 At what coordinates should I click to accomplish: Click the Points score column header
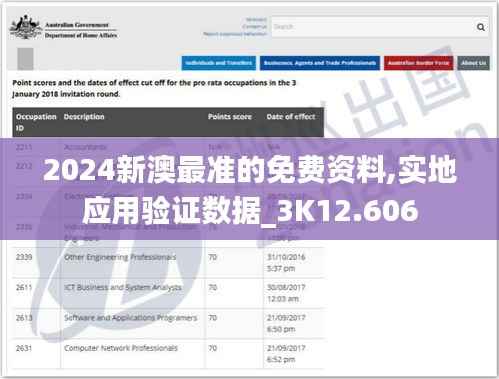[230, 117]
